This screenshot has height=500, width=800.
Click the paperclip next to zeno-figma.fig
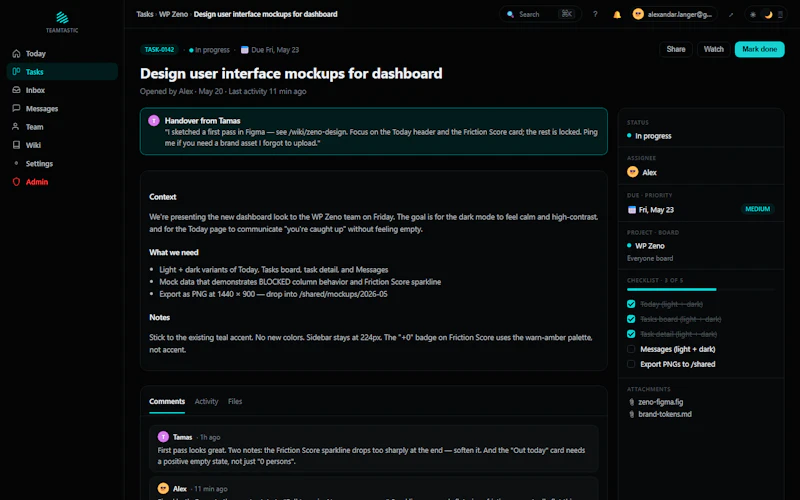(632, 402)
